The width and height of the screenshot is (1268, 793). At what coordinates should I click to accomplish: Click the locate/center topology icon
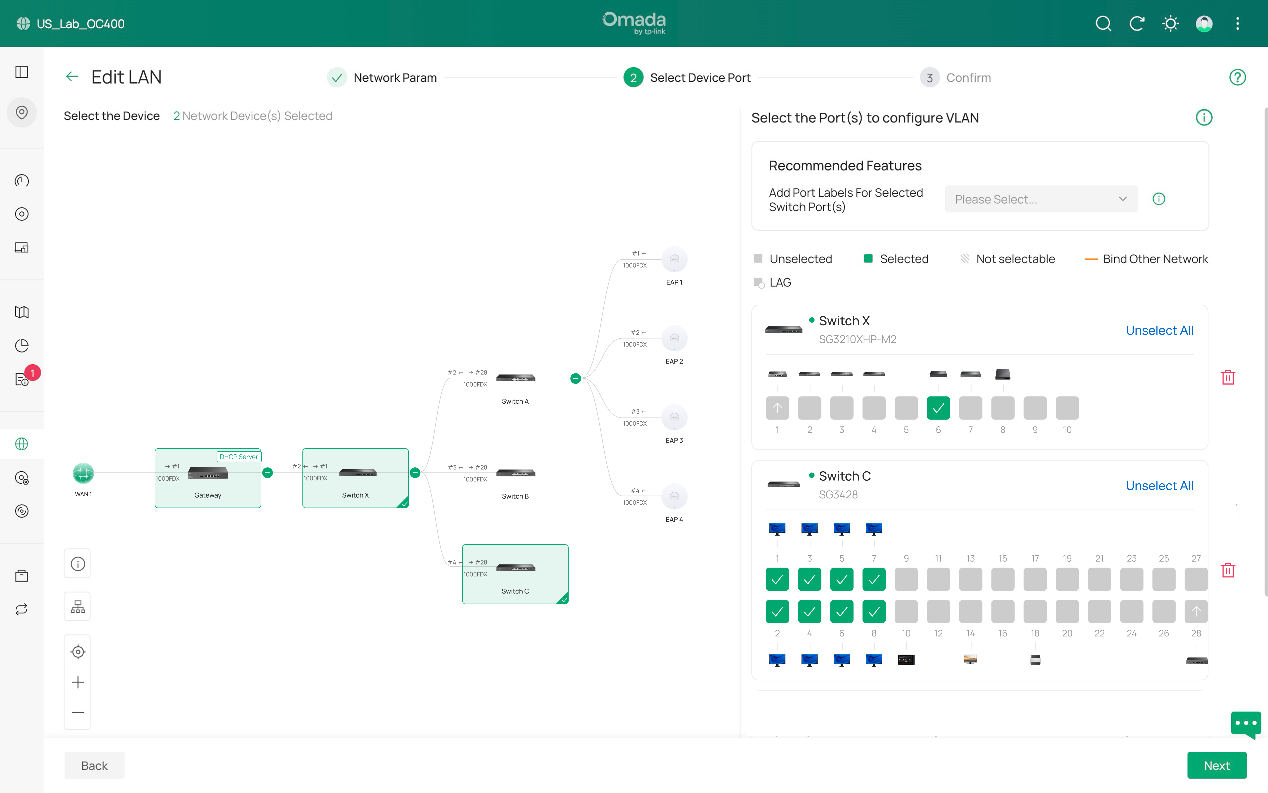pyautogui.click(x=78, y=652)
